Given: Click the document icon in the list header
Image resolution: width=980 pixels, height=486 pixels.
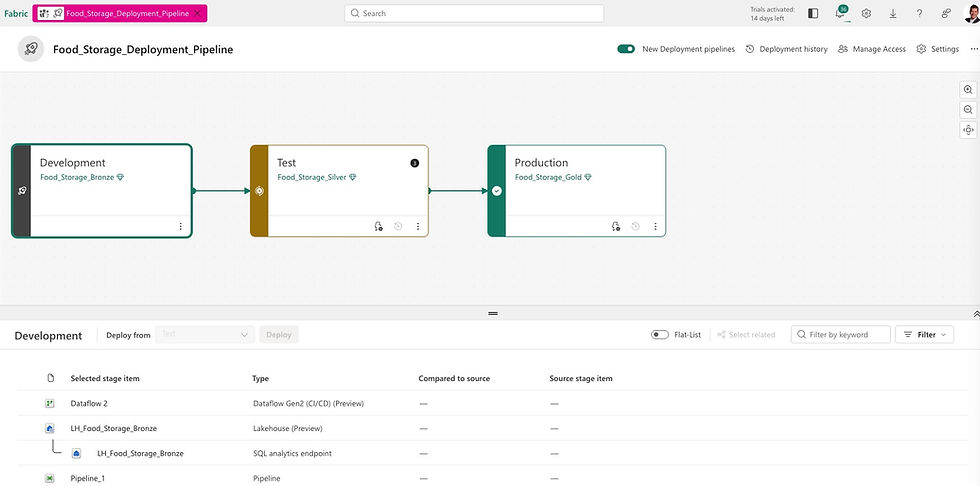Looking at the screenshot, I should tap(51, 379).
